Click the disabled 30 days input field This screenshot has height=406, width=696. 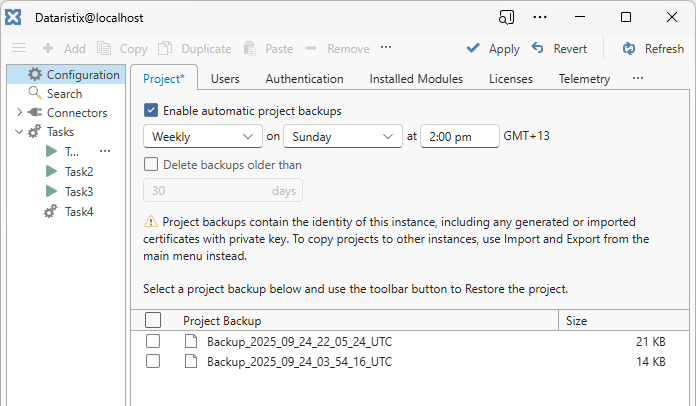[223, 190]
